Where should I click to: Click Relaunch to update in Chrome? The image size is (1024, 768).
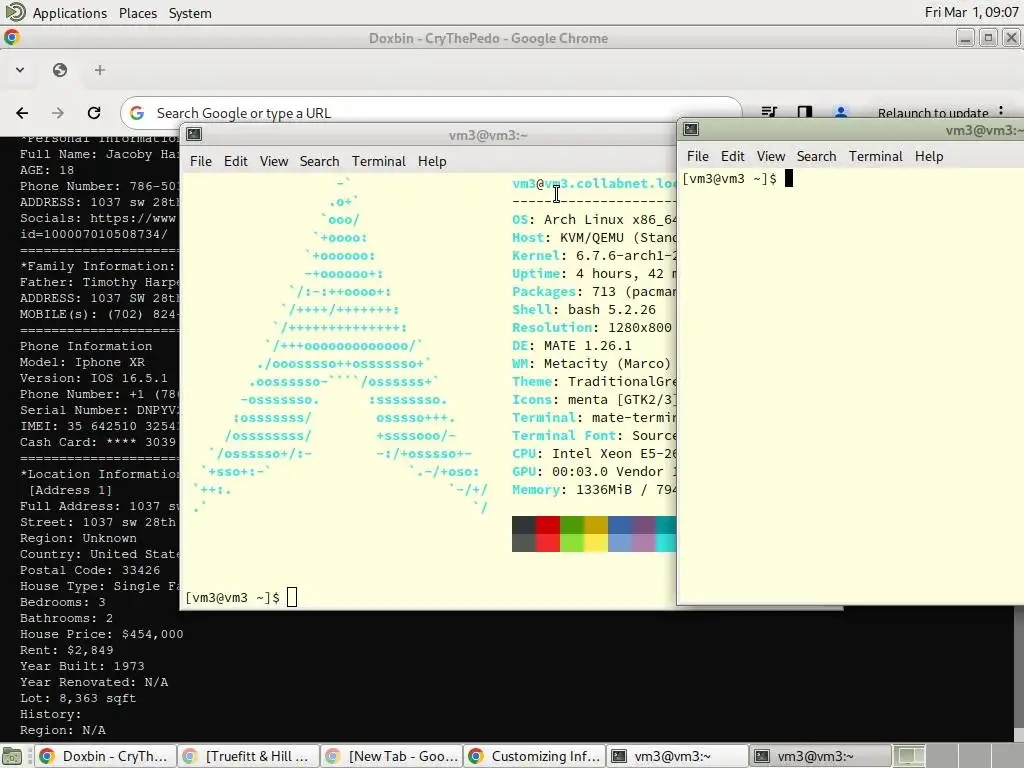[933, 113]
